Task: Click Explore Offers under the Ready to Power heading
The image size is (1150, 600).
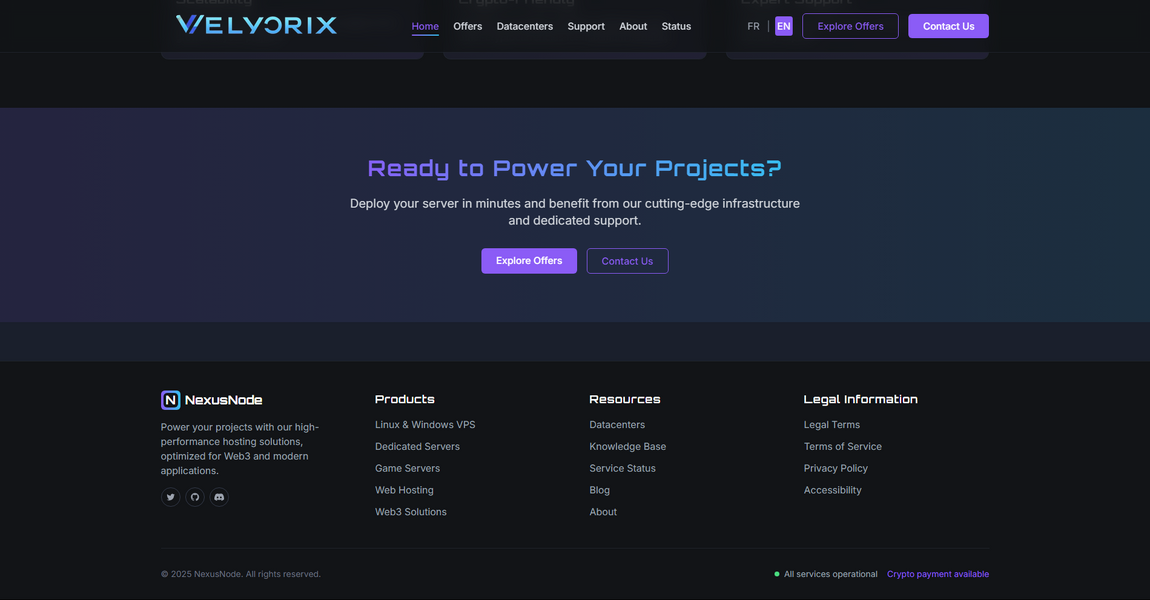Action: (x=529, y=261)
